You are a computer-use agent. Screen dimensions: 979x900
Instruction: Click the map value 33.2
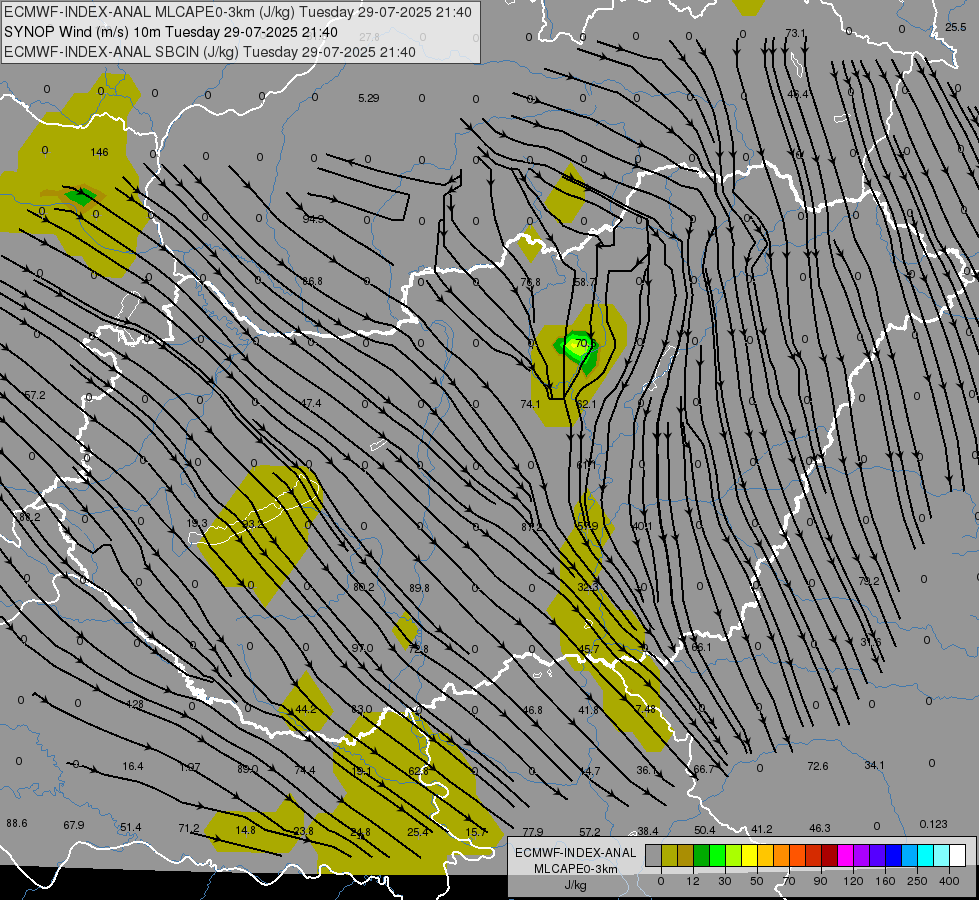click(x=252, y=524)
